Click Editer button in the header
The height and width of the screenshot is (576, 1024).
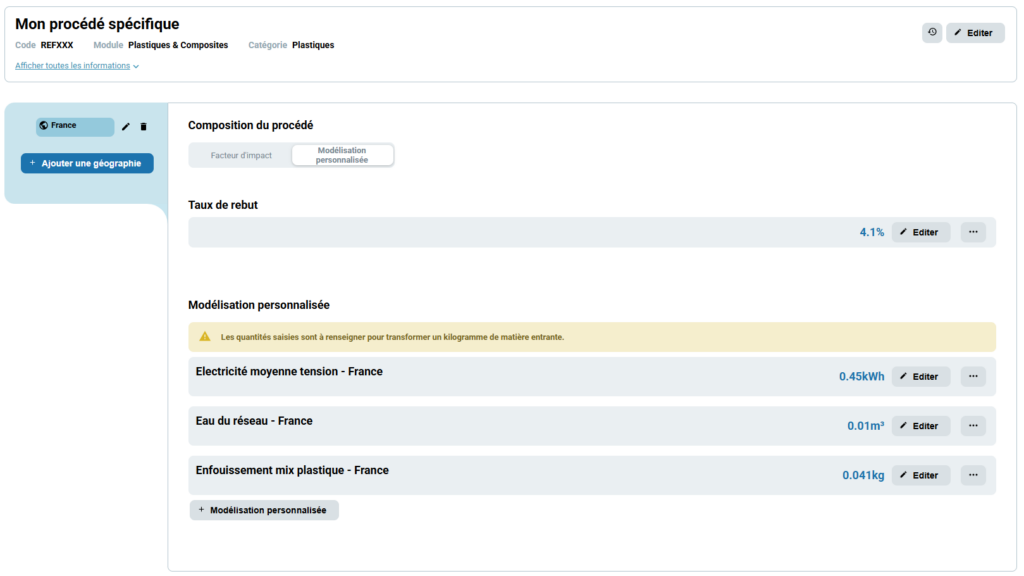point(974,33)
